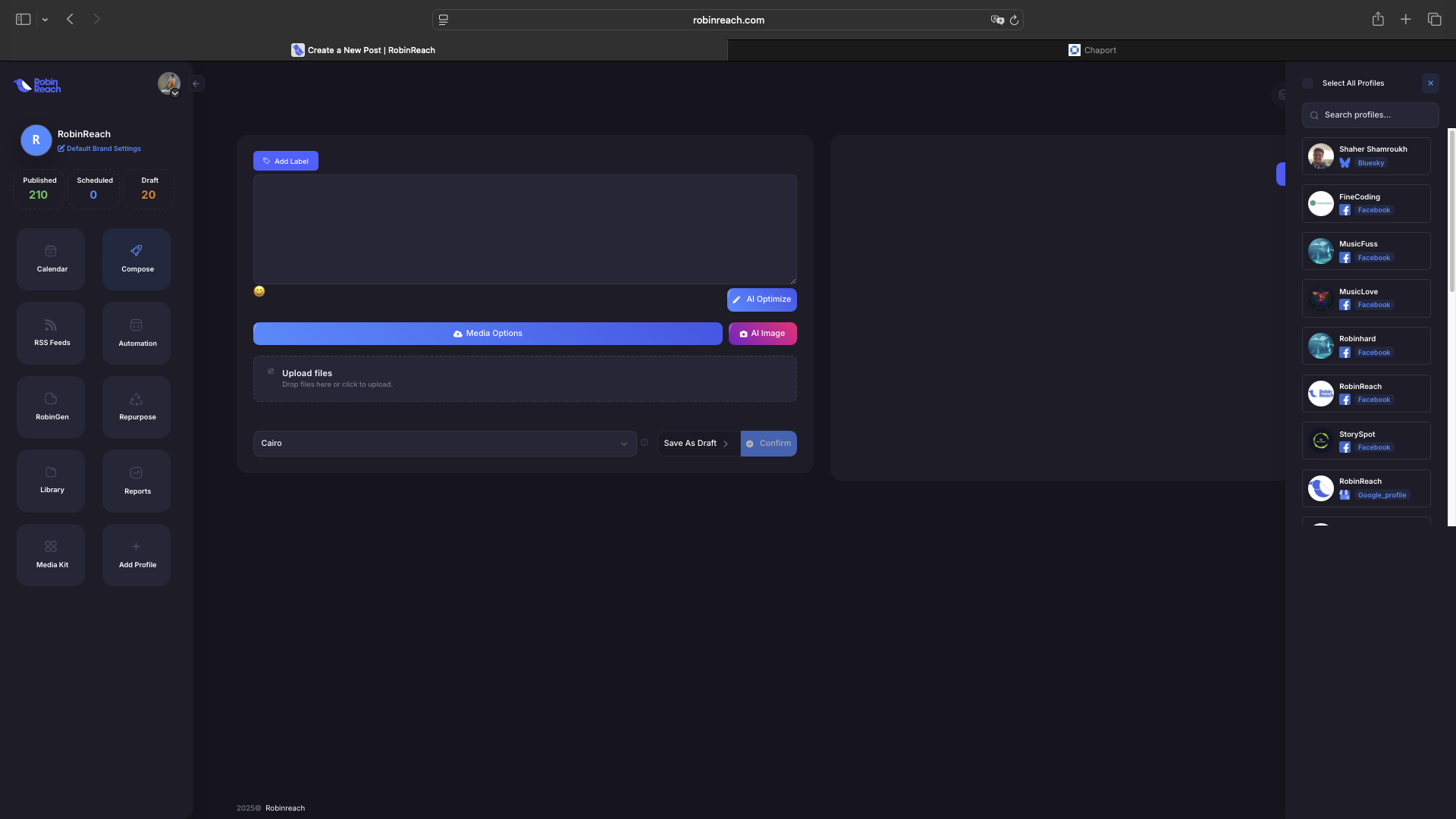
Task: Open the Calendar sidebar icon
Action: 51,259
